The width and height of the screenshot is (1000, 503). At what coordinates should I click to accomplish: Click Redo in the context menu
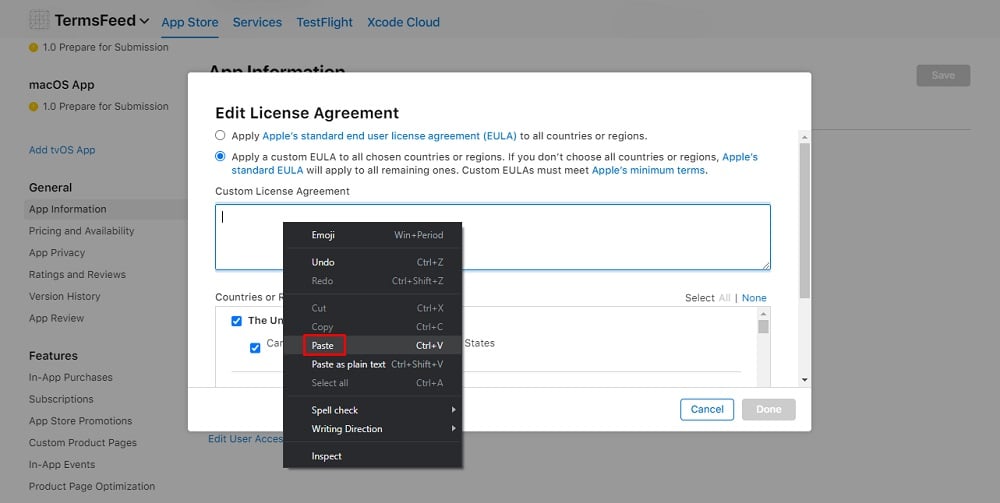(x=372, y=281)
